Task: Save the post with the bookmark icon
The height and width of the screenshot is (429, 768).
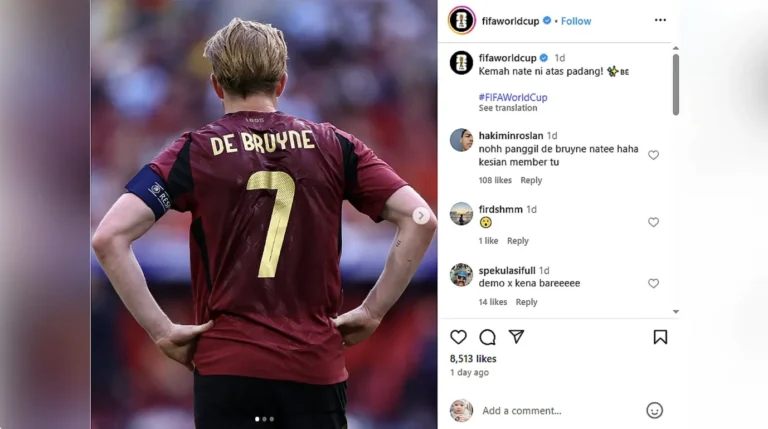Action: coord(660,337)
